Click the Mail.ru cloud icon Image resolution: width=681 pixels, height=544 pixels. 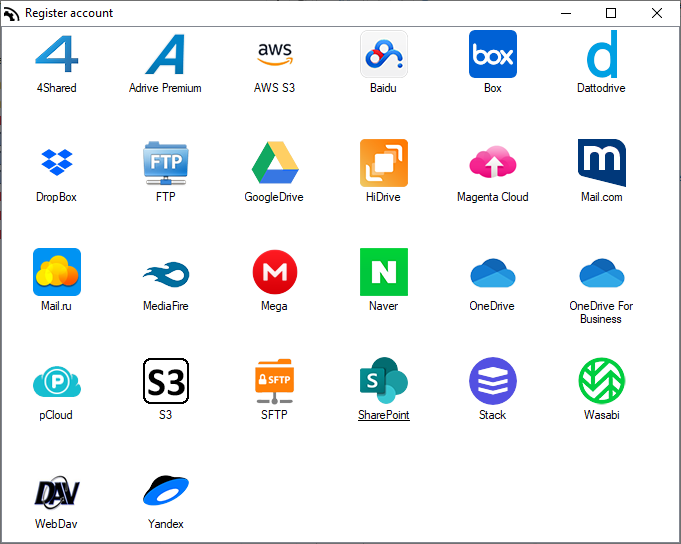(x=57, y=272)
